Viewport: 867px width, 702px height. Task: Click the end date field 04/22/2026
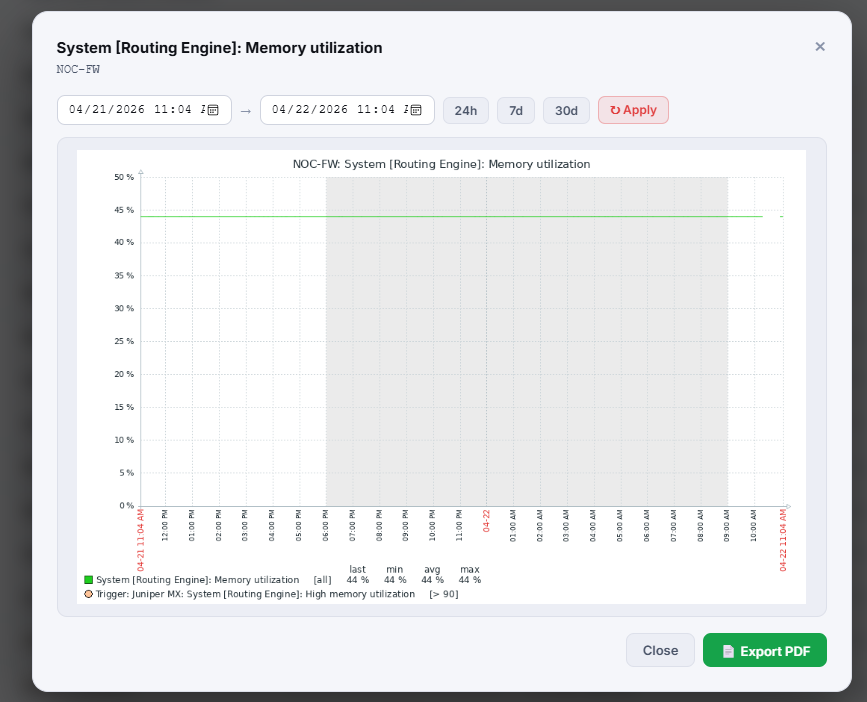pos(347,110)
